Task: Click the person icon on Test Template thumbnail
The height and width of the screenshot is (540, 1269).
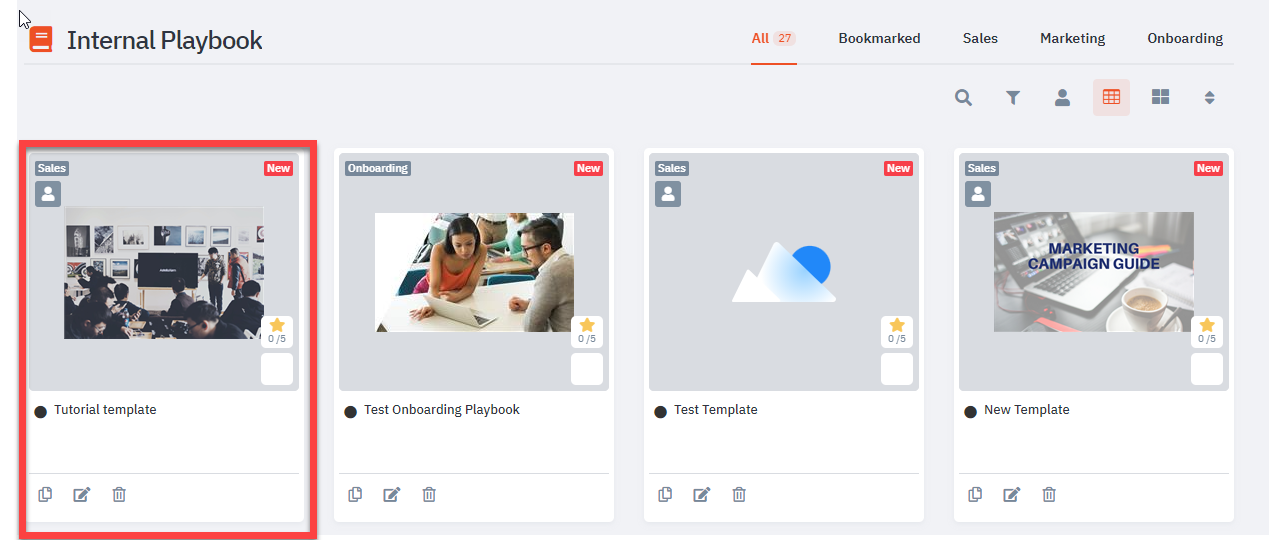Action: pyautogui.click(x=668, y=194)
